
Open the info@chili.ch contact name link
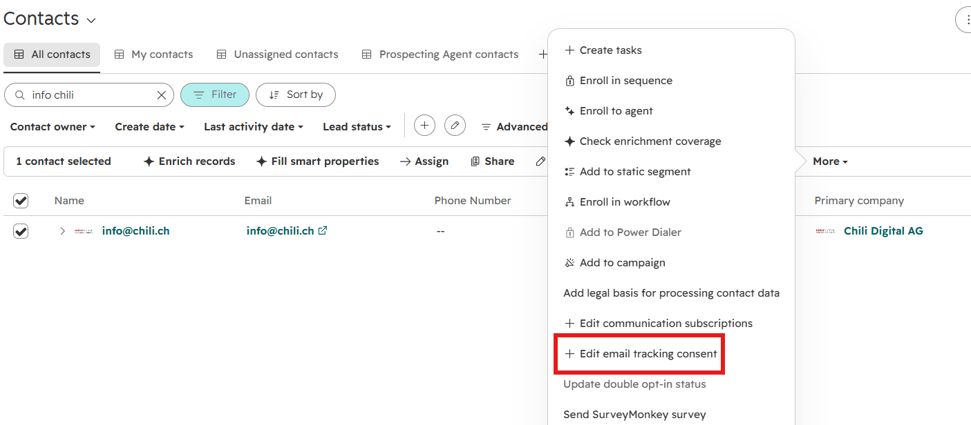click(x=136, y=231)
